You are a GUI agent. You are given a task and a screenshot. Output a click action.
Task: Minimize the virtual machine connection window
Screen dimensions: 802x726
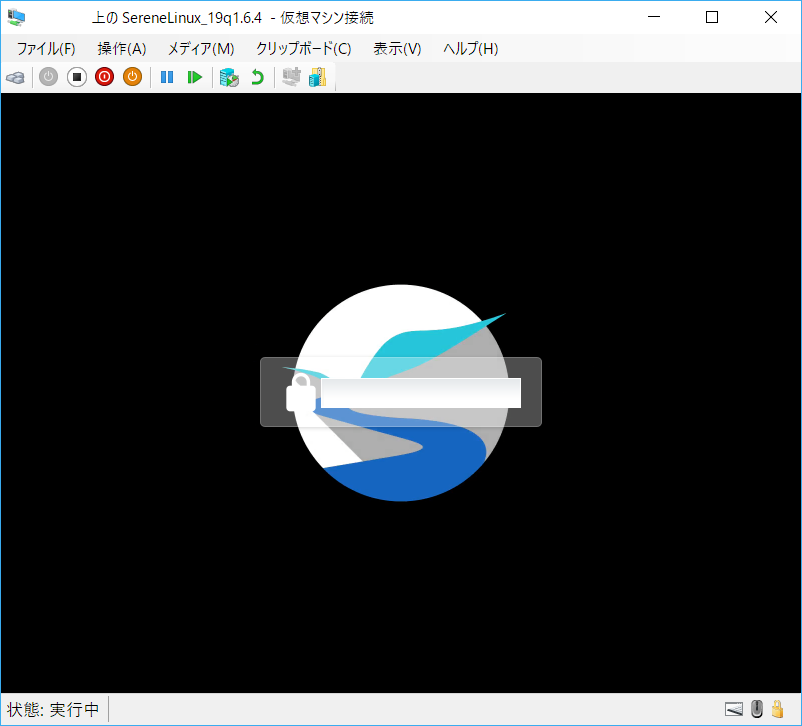tap(654, 17)
